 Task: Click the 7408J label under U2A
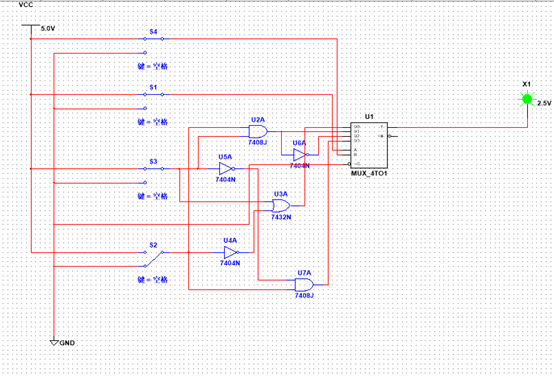point(258,142)
